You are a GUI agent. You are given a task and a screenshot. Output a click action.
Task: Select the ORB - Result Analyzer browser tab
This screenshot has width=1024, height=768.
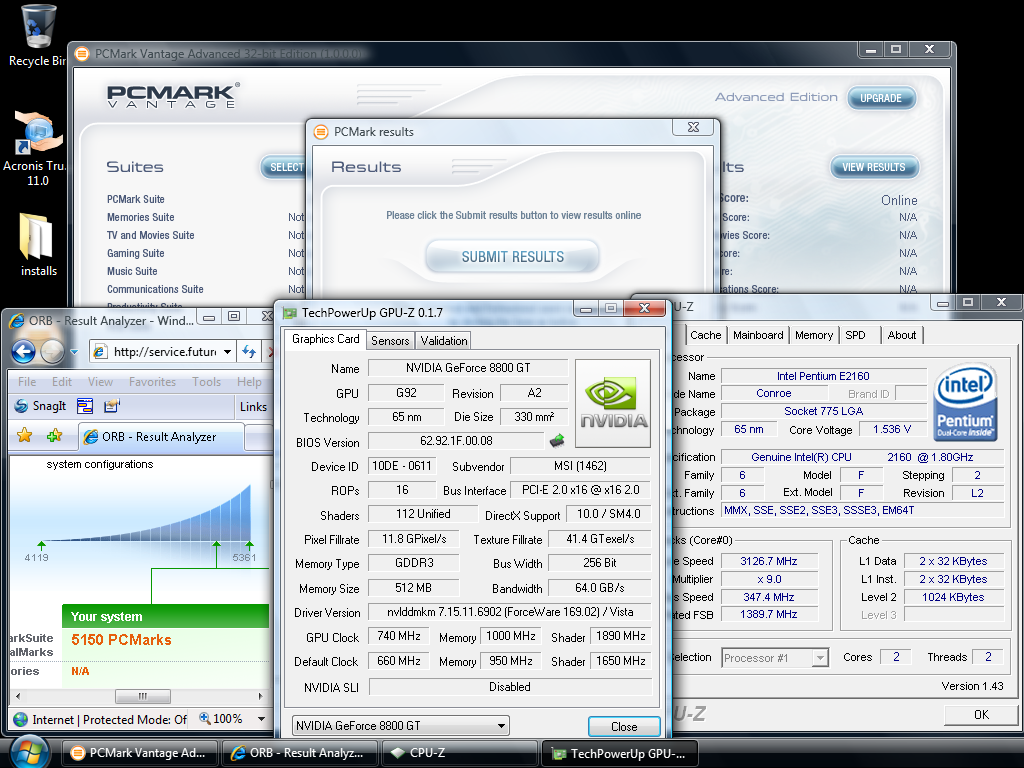coord(161,436)
